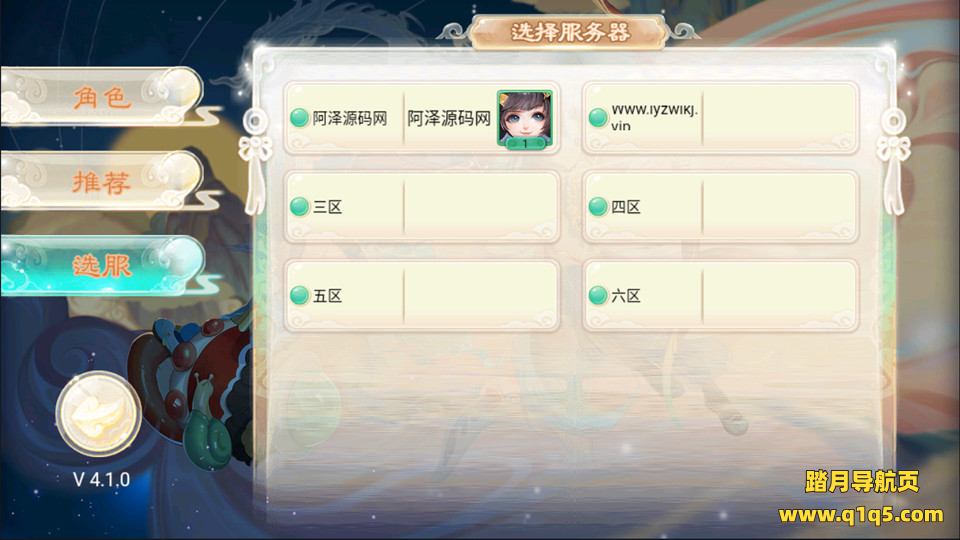Pick the 阿泽源码网 server name label
The height and width of the screenshot is (540, 960).
[350, 118]
